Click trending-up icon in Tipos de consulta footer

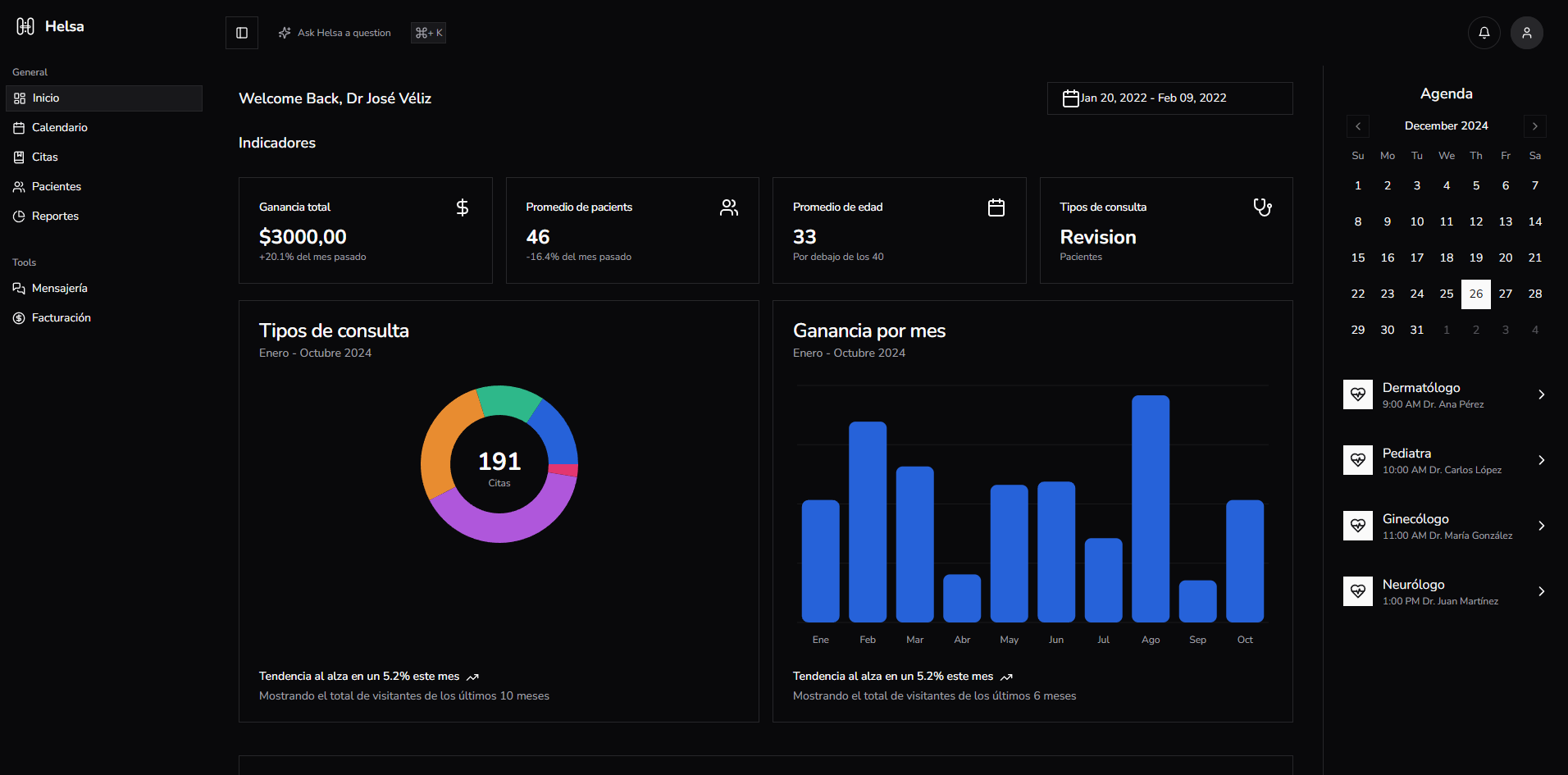click(472, 677)
